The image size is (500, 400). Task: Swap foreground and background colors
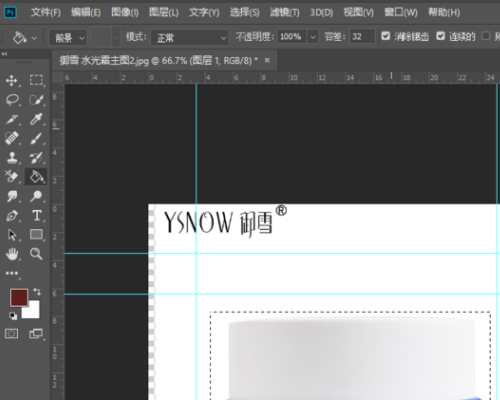[x=37, y=292]
